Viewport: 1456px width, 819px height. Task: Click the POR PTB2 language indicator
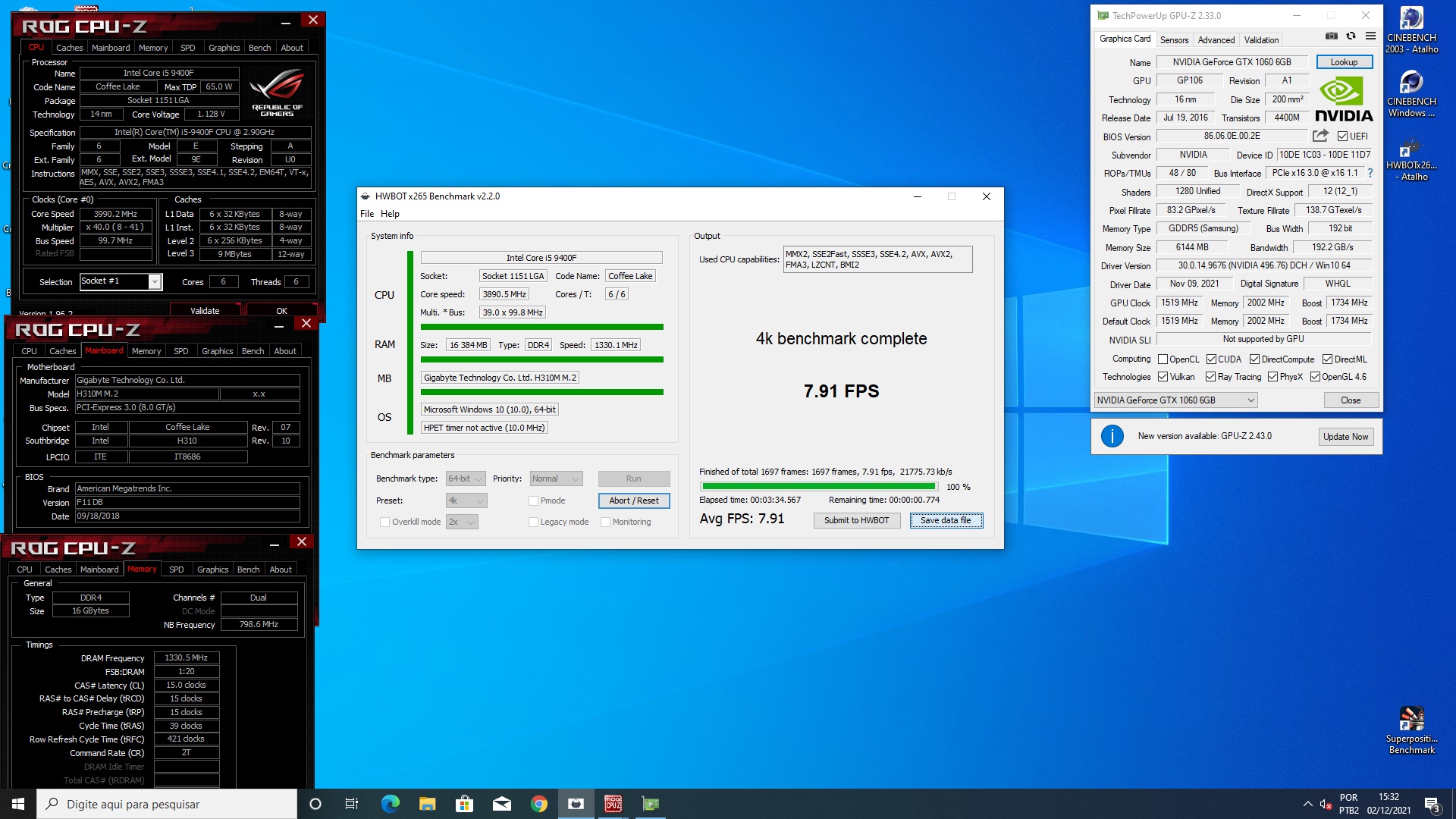click(x=1348, y=804)
